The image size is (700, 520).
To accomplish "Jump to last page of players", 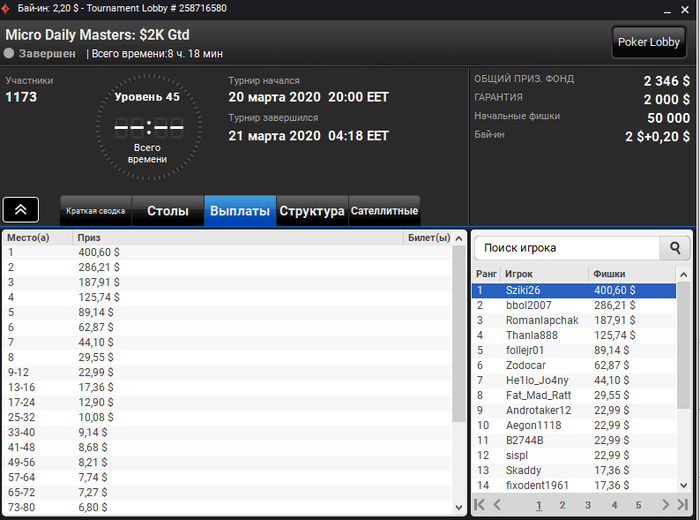I will [x=683, y=505].
